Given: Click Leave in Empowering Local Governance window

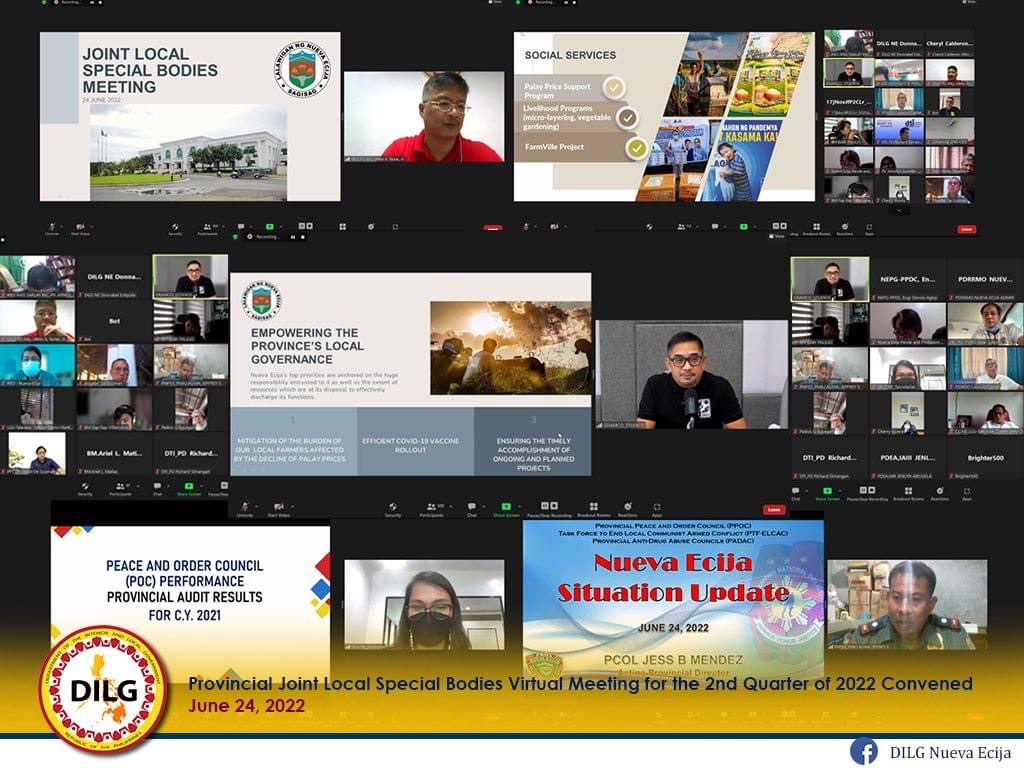Looking at the screenshot, I should [774, 509].
